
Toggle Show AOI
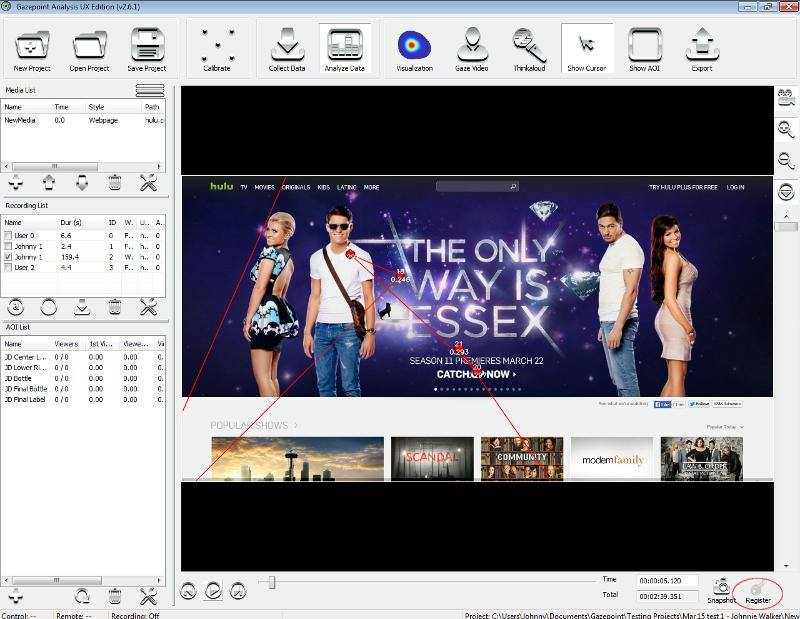[644, 50]
